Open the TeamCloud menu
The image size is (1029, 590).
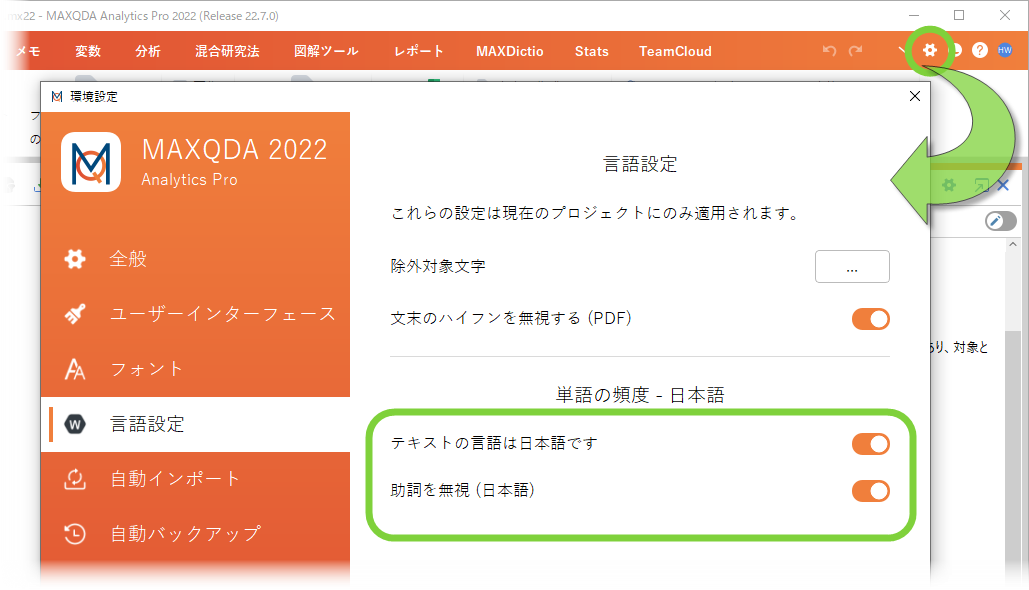(675, 51)
